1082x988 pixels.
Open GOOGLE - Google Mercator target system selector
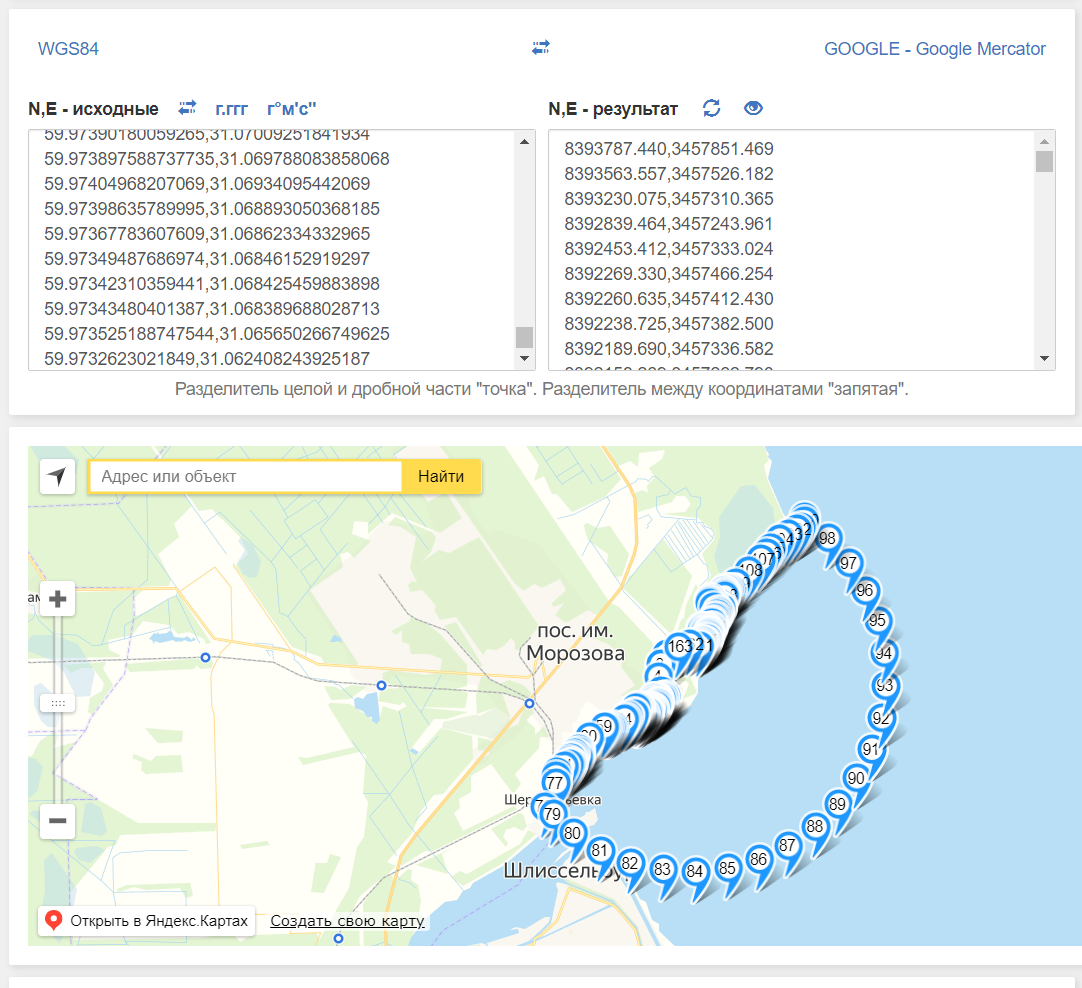(x=934, y=49)
